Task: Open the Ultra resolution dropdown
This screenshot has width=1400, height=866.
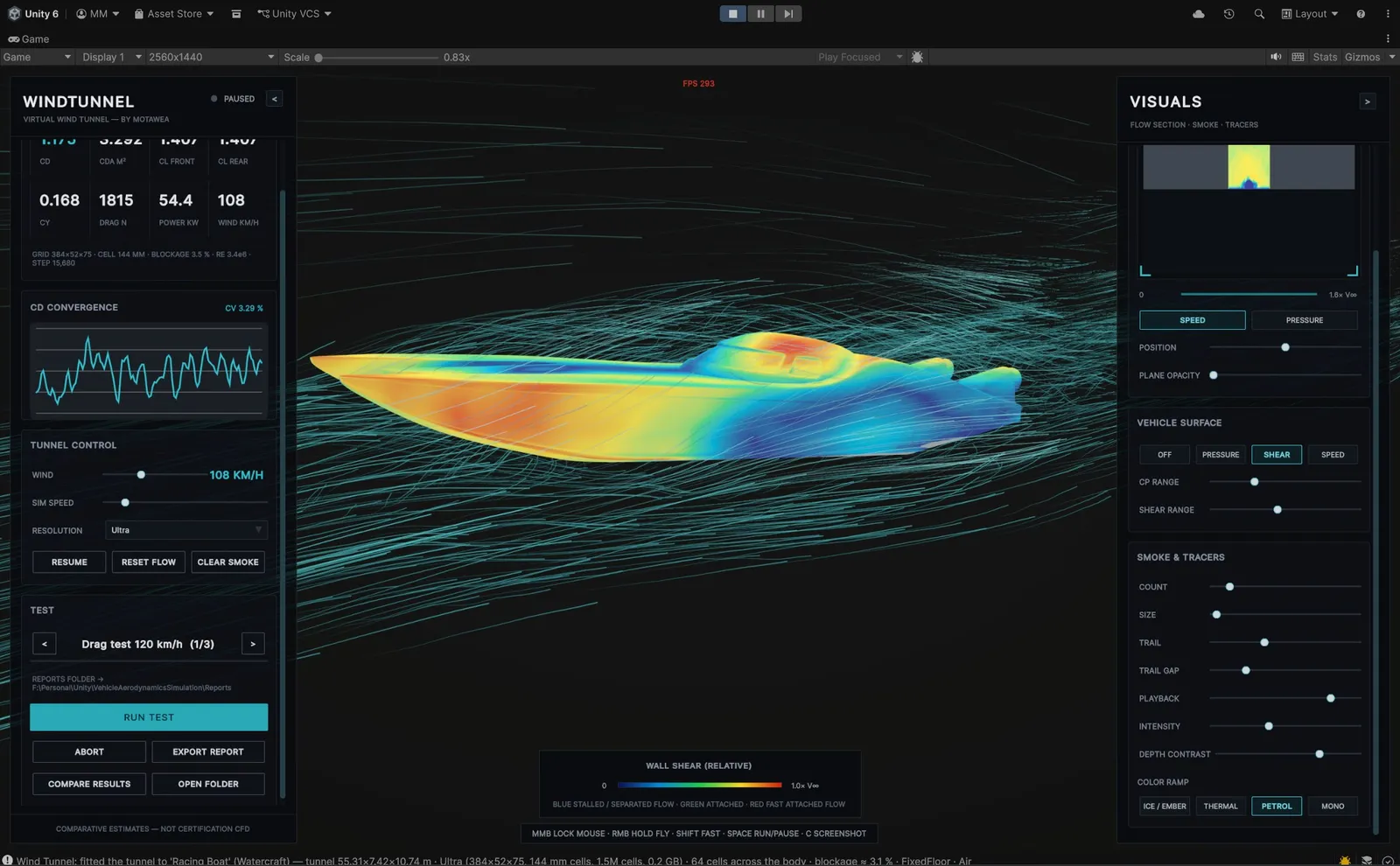Action: (186, 530)
